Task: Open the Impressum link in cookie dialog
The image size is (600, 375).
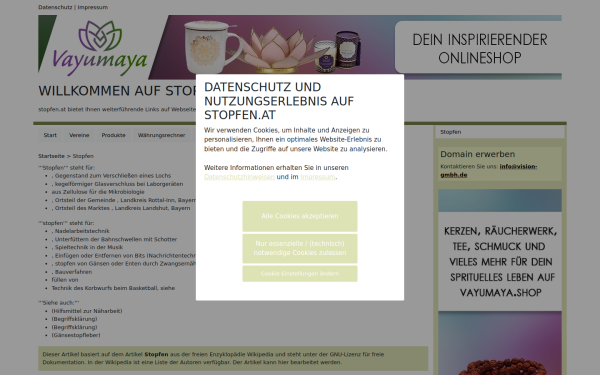Action: (x=318, y=177)
